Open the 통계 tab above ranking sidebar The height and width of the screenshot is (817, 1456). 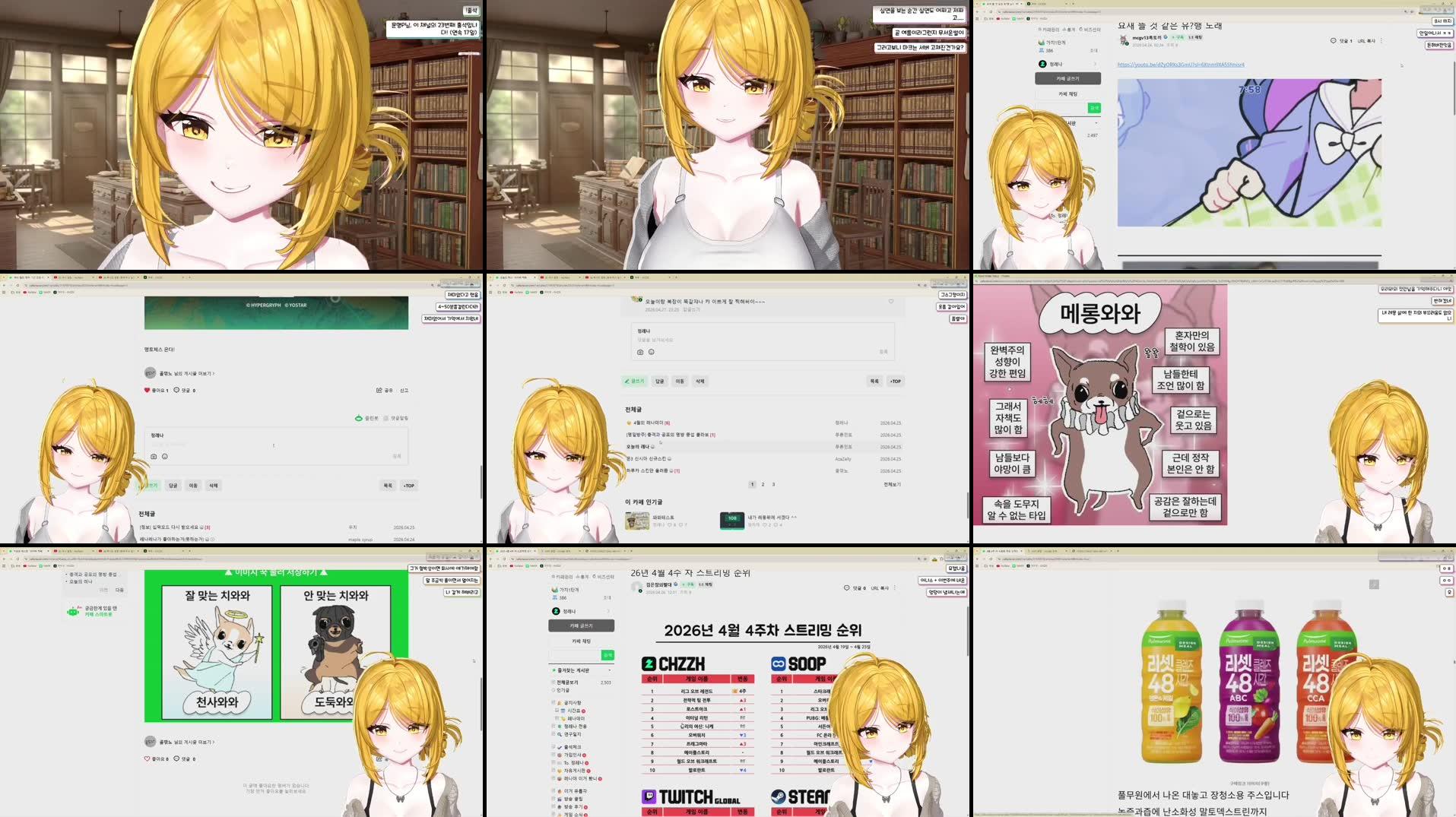coord(581,577)
